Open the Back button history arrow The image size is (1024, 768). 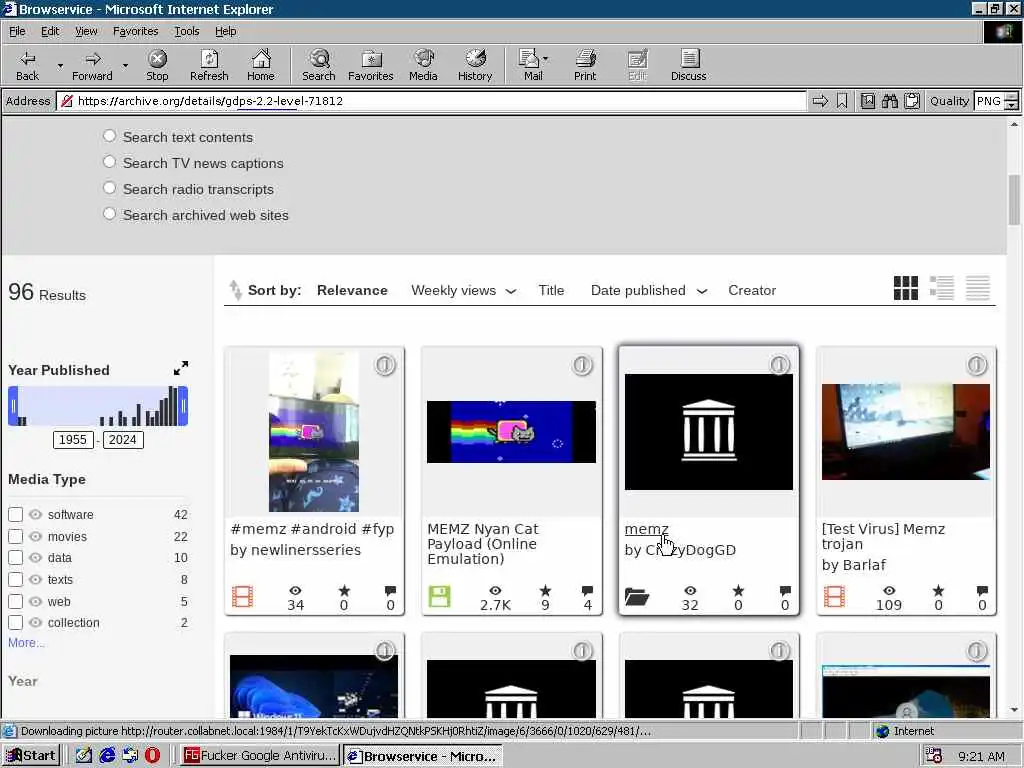tap(60, 66)
